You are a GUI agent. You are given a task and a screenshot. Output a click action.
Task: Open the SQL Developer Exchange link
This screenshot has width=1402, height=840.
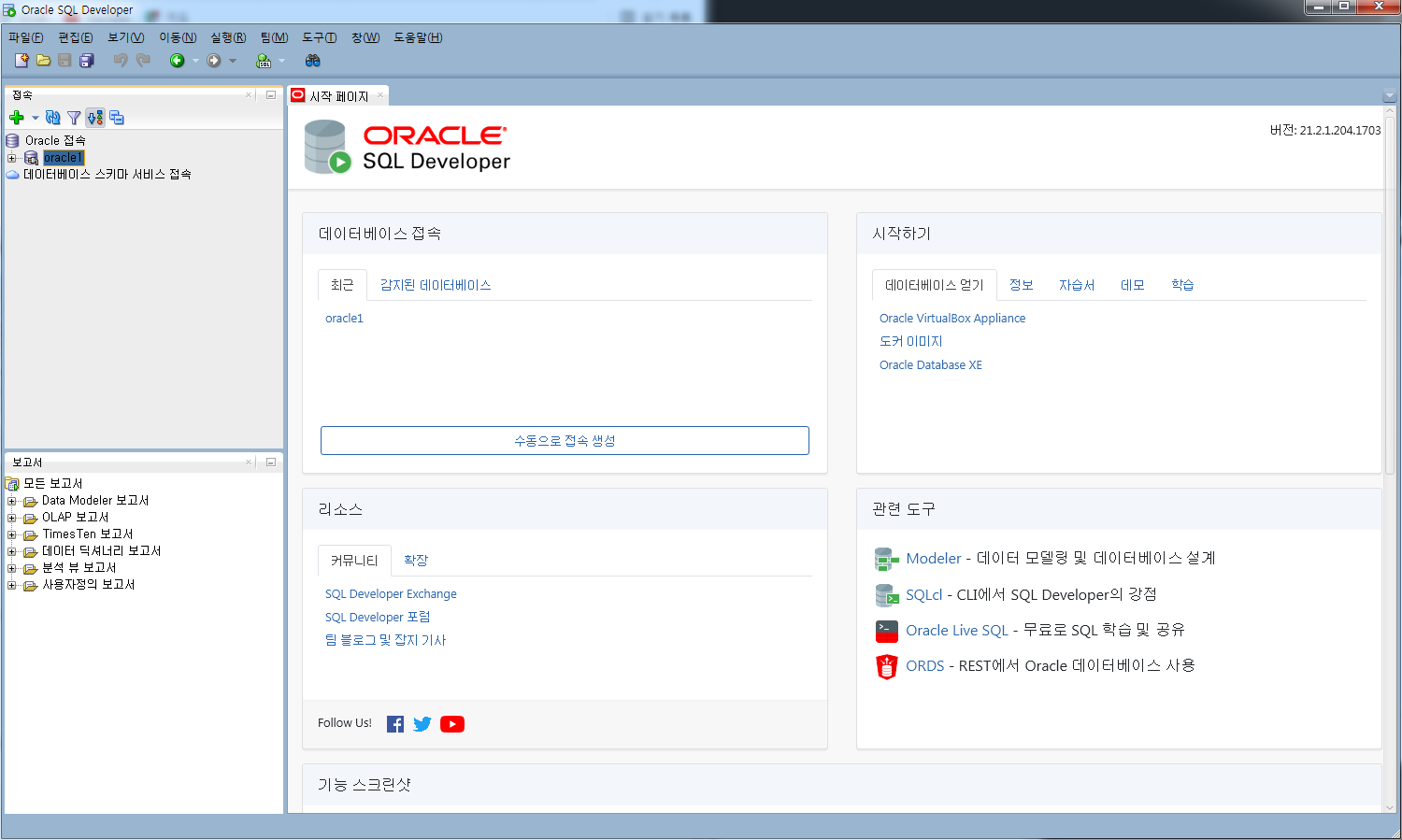[x=391, y=594]
